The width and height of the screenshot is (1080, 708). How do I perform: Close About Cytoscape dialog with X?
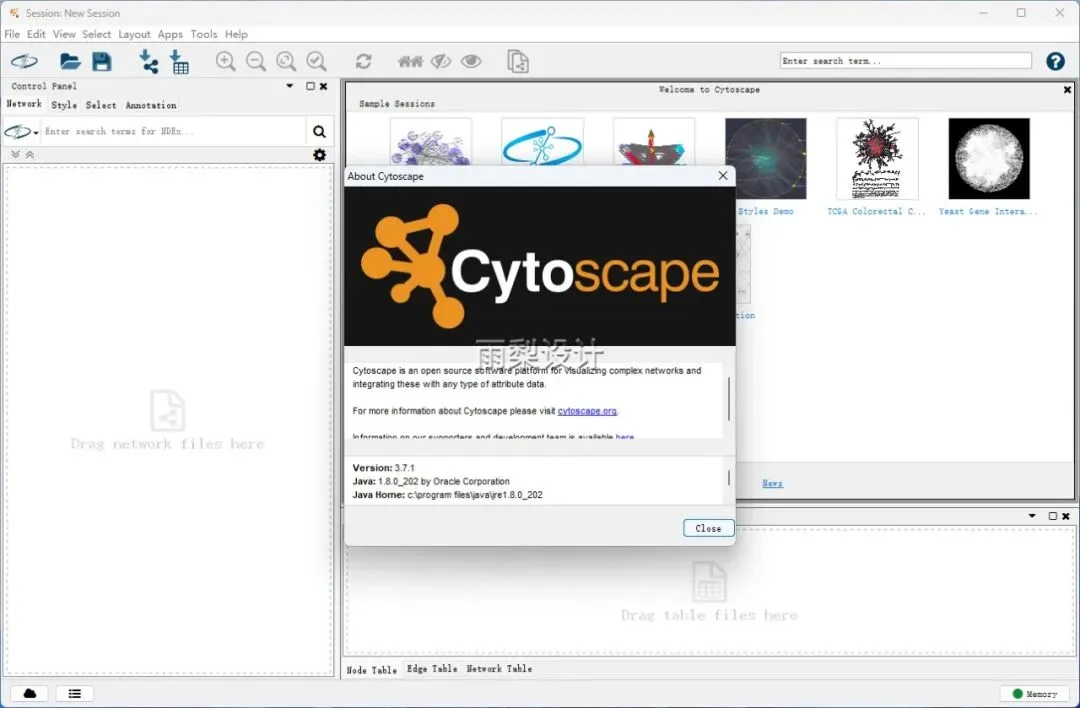[723, 176]
